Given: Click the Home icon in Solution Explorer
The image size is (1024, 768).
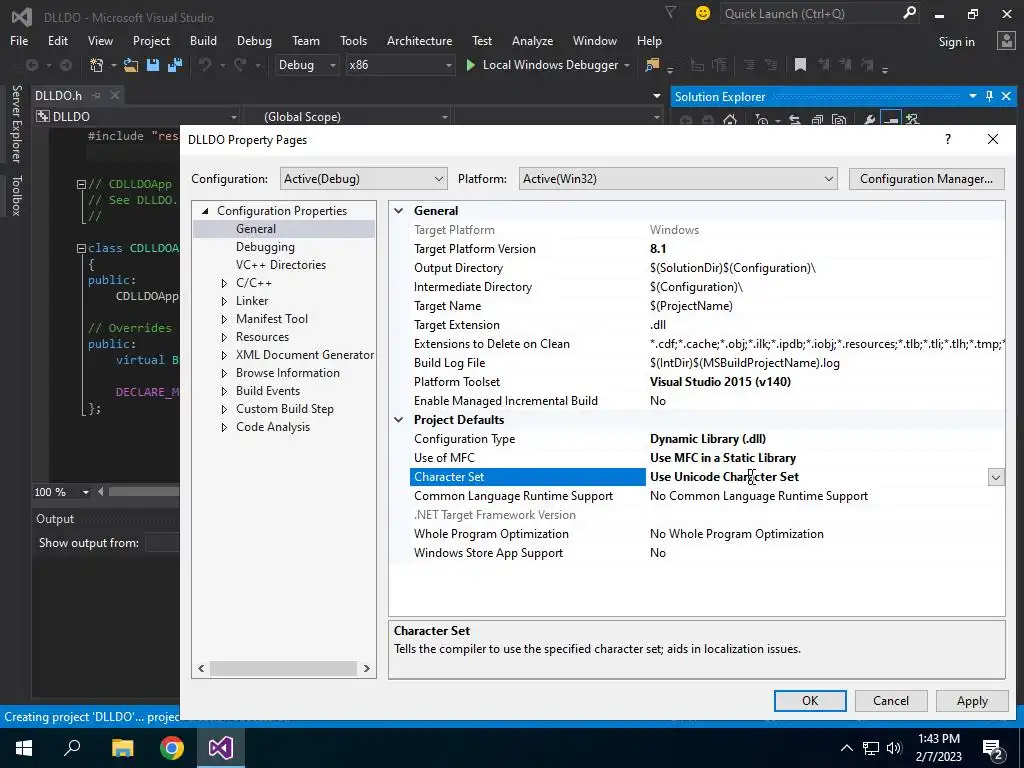Looking at the screenshot, I should pyautogui.click(x=730, y=120).
